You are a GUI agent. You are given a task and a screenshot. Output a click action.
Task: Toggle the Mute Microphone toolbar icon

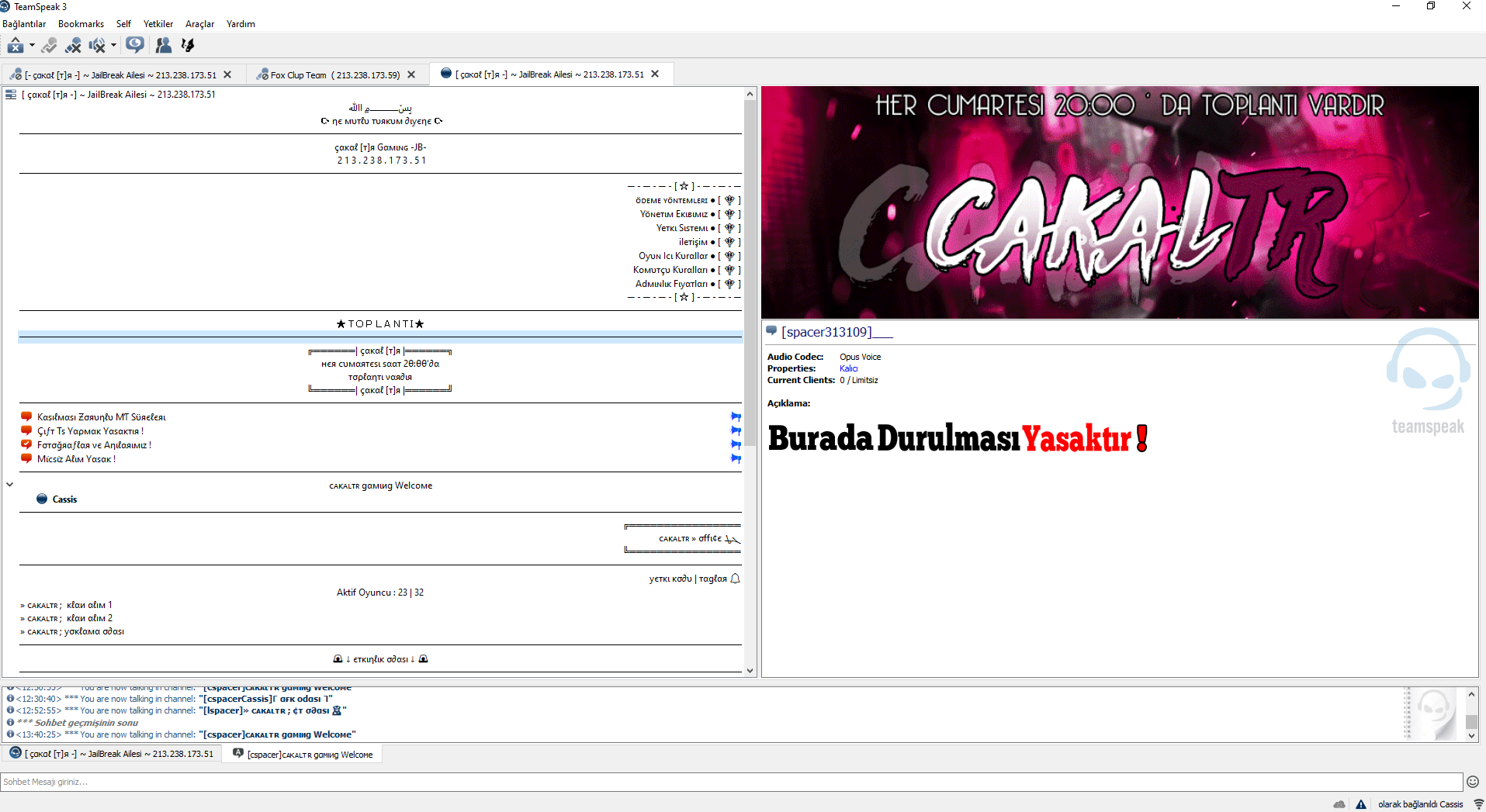coord(73,46)
